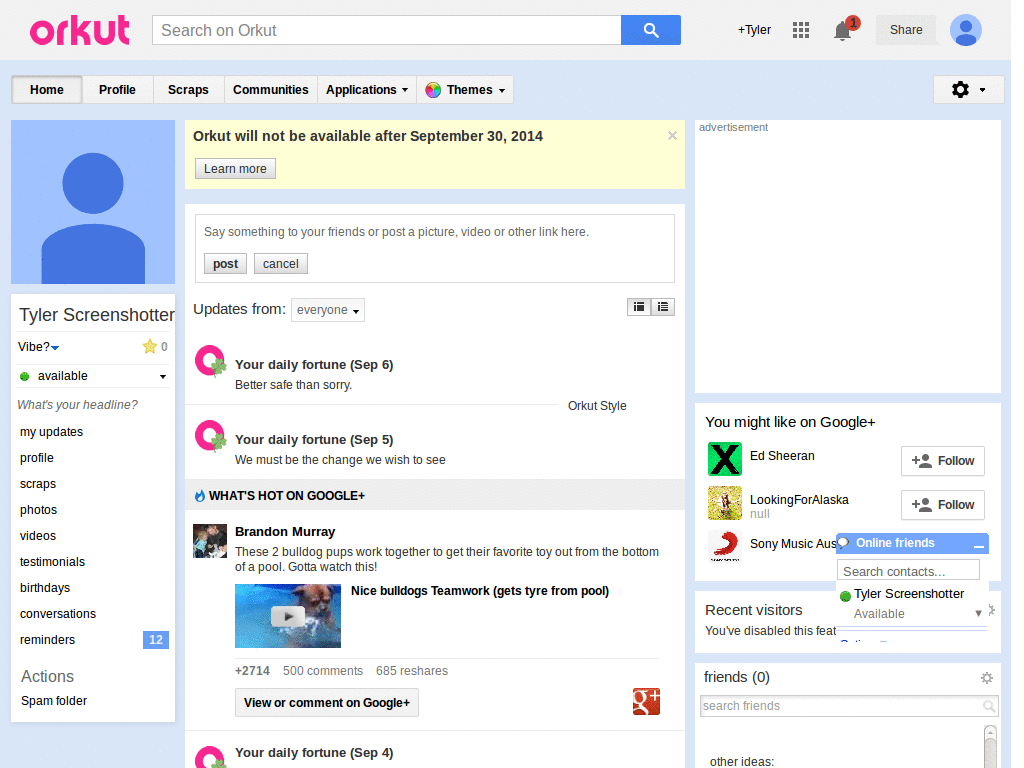Open Ed Sheeran's profile thumbnail
Screen dimensions: 1024x768
(x=725, y=458)
